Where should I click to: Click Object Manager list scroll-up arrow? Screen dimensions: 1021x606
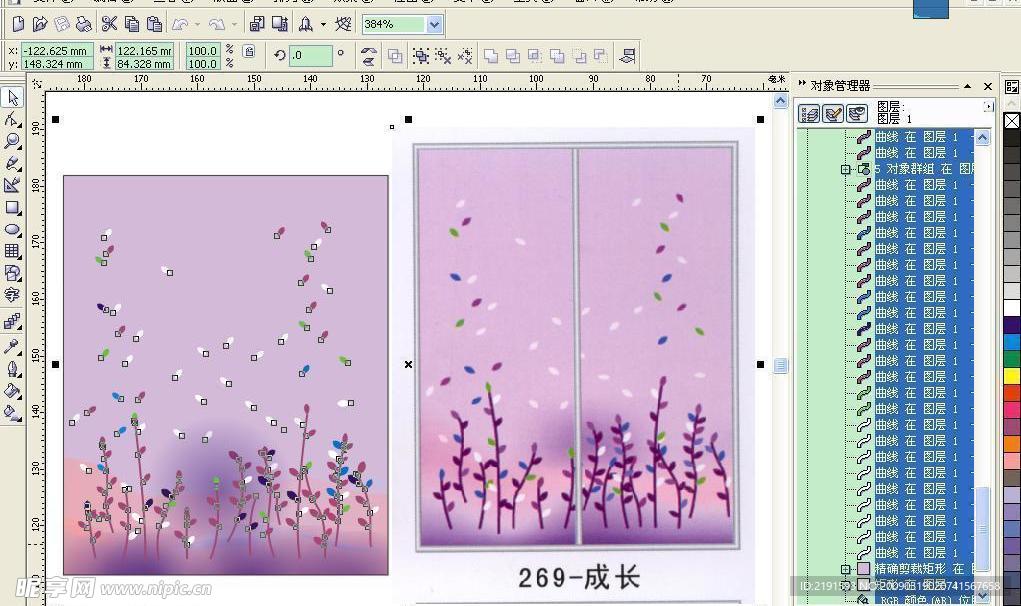(x=983, y=137)
